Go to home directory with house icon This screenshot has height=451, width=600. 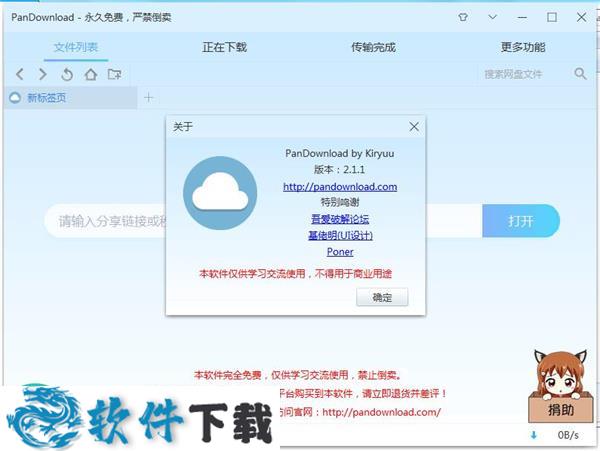click(91, 74)
